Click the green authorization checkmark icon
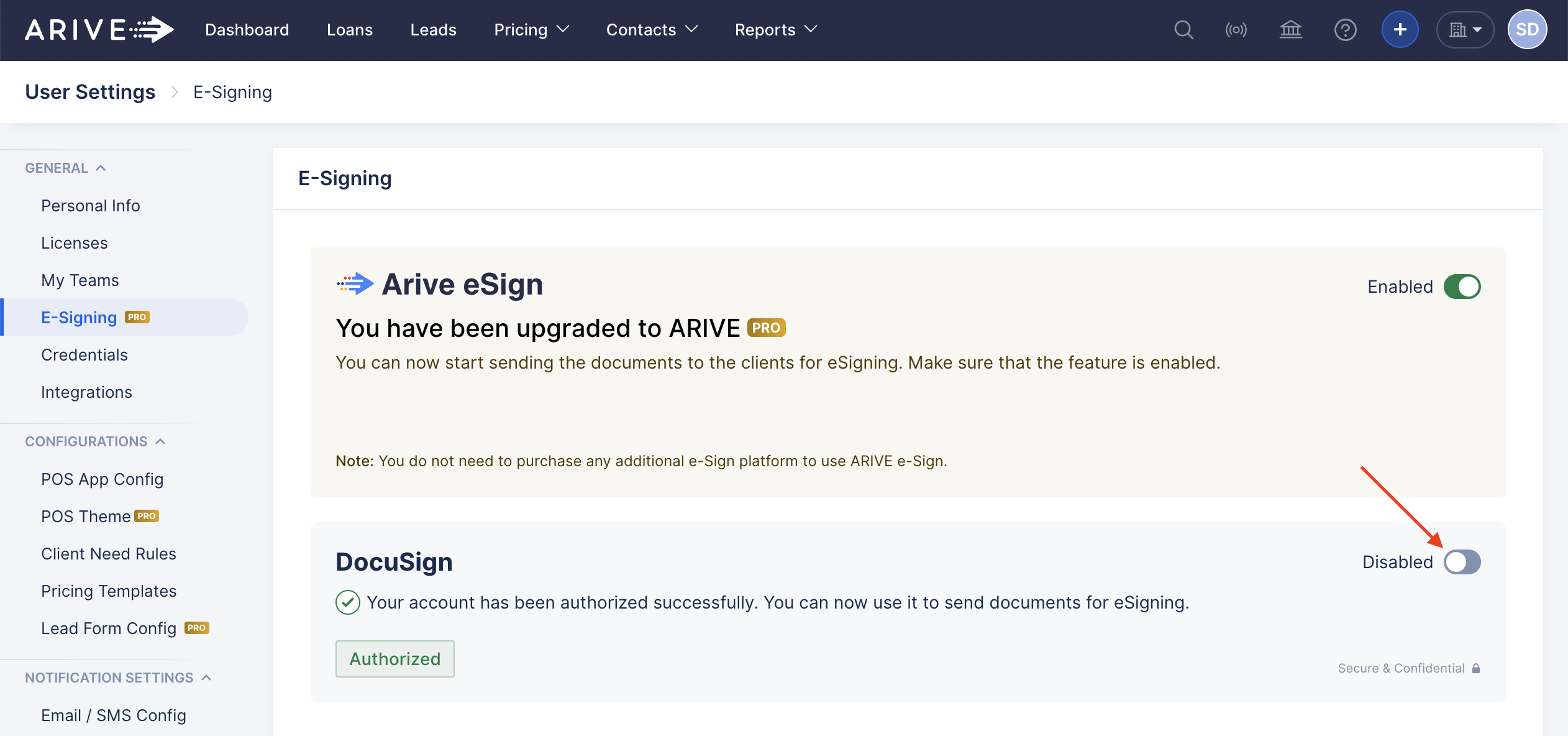 click(348, 602)
